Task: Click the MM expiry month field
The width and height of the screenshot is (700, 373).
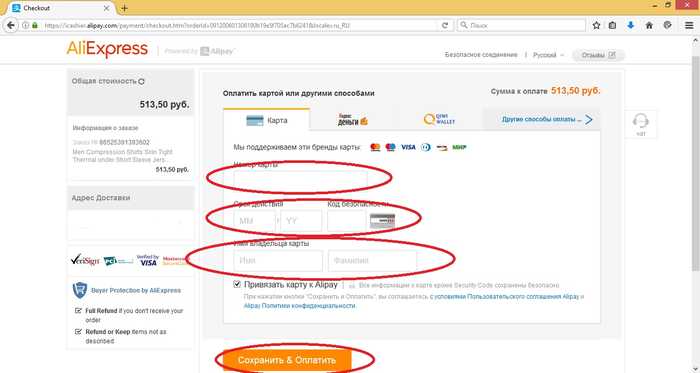Action: tap(254, 221)
